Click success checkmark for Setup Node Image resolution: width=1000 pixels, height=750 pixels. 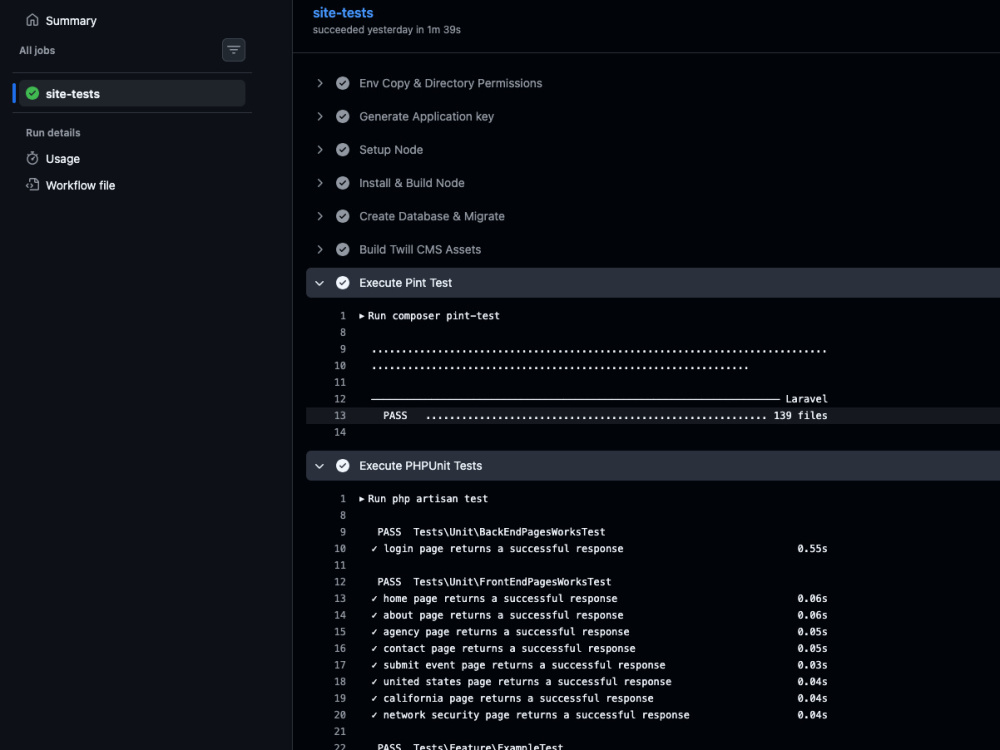342,149
